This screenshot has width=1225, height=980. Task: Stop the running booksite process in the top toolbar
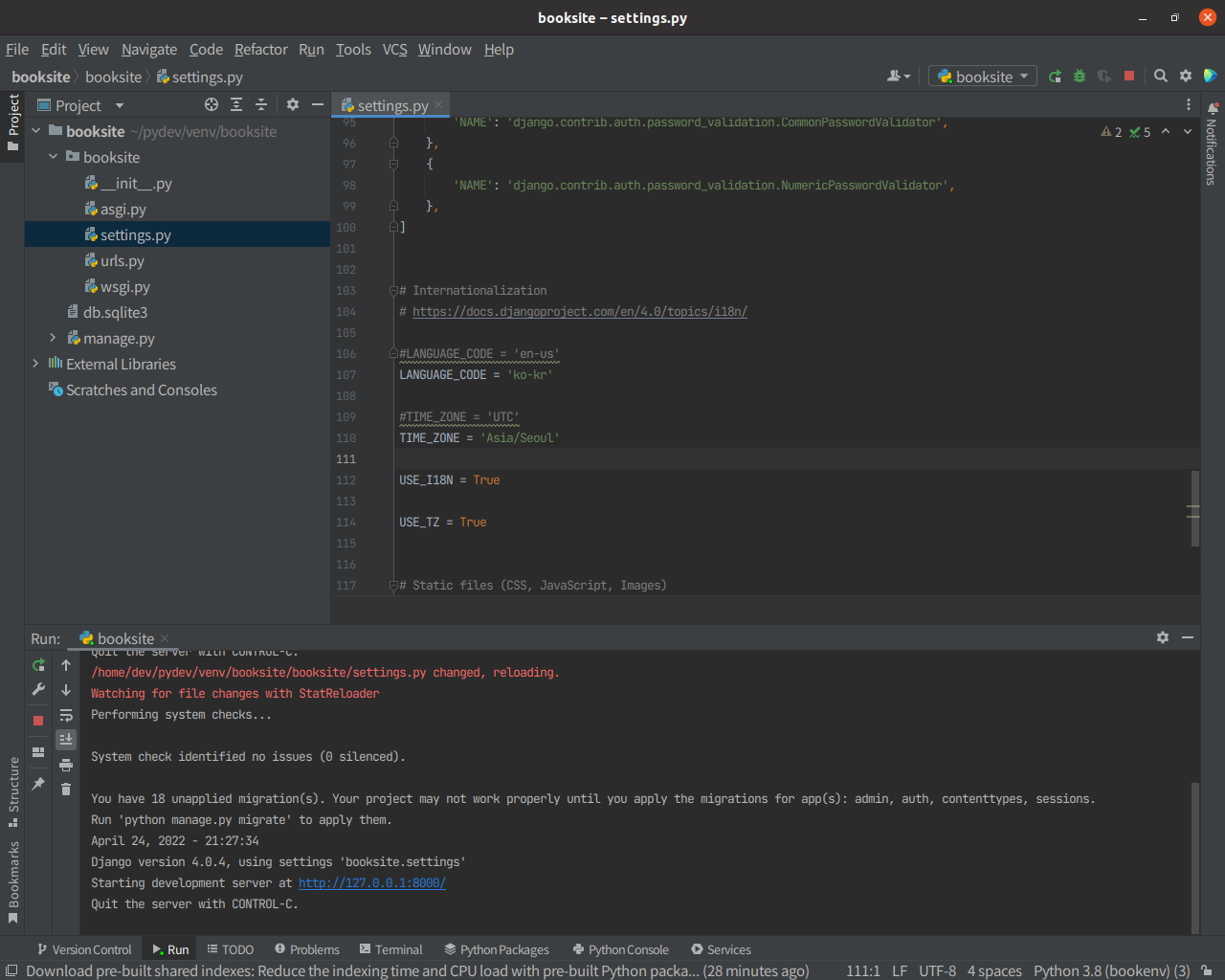[1129, 76]
